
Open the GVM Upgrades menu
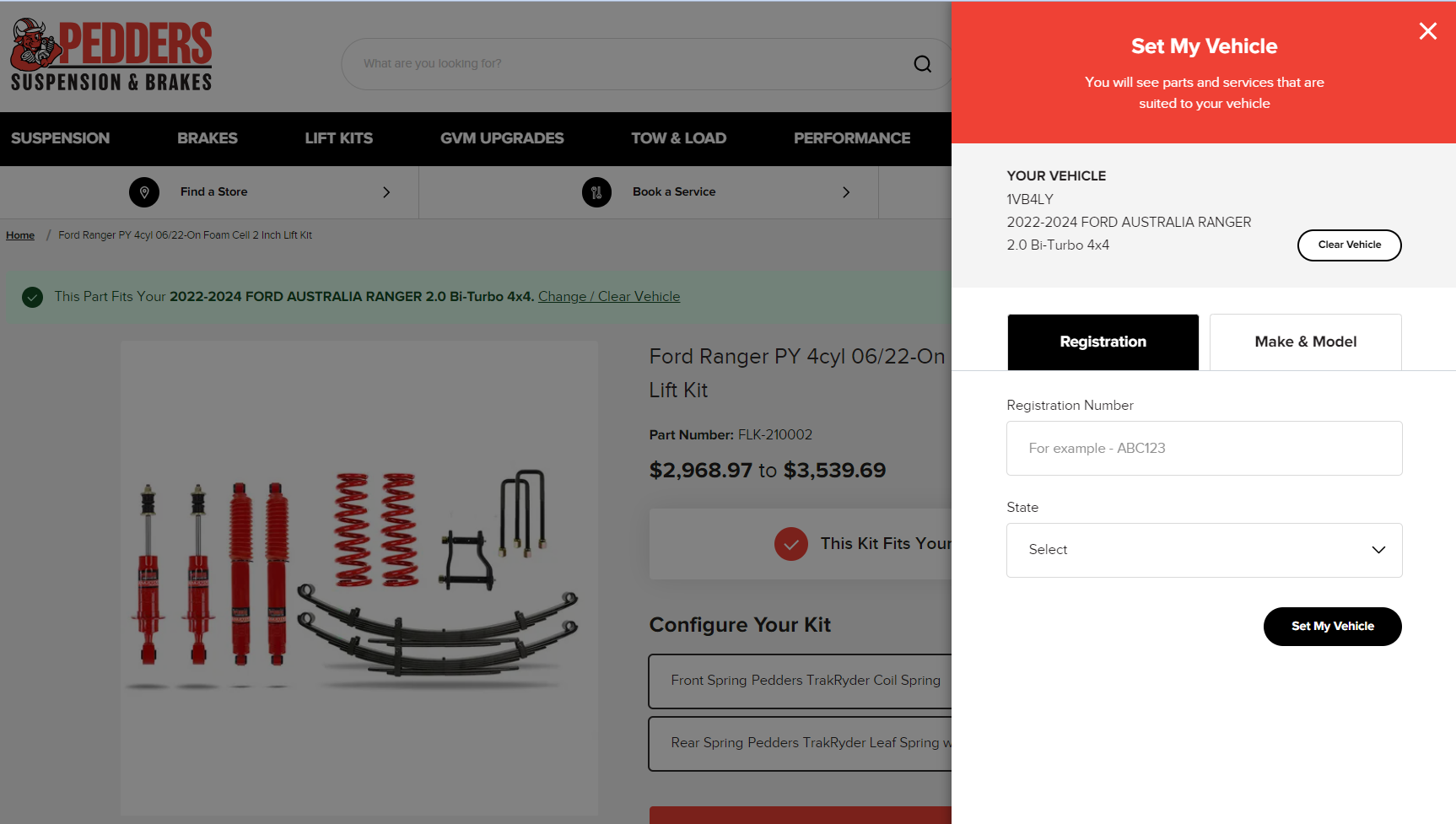[502, 138]
